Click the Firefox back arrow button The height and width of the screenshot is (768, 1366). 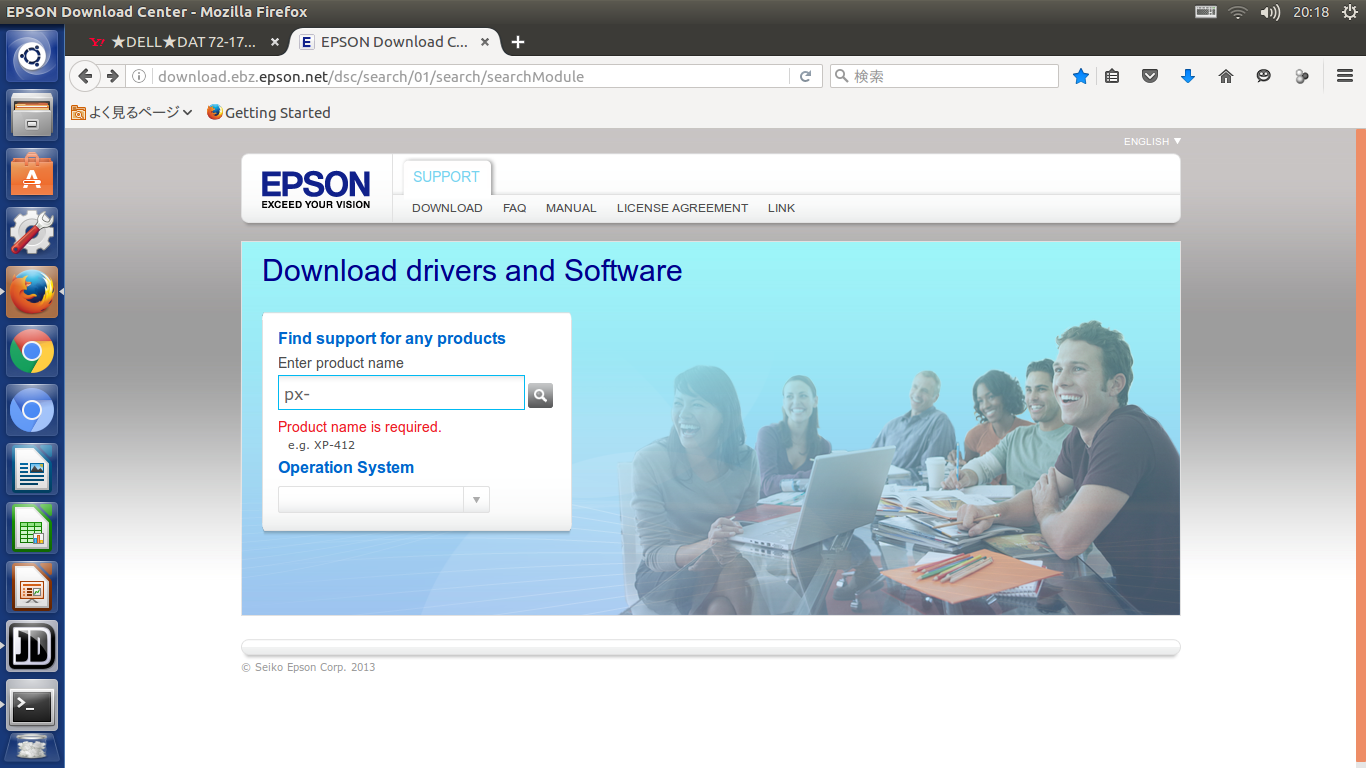(x=86, y=76)
